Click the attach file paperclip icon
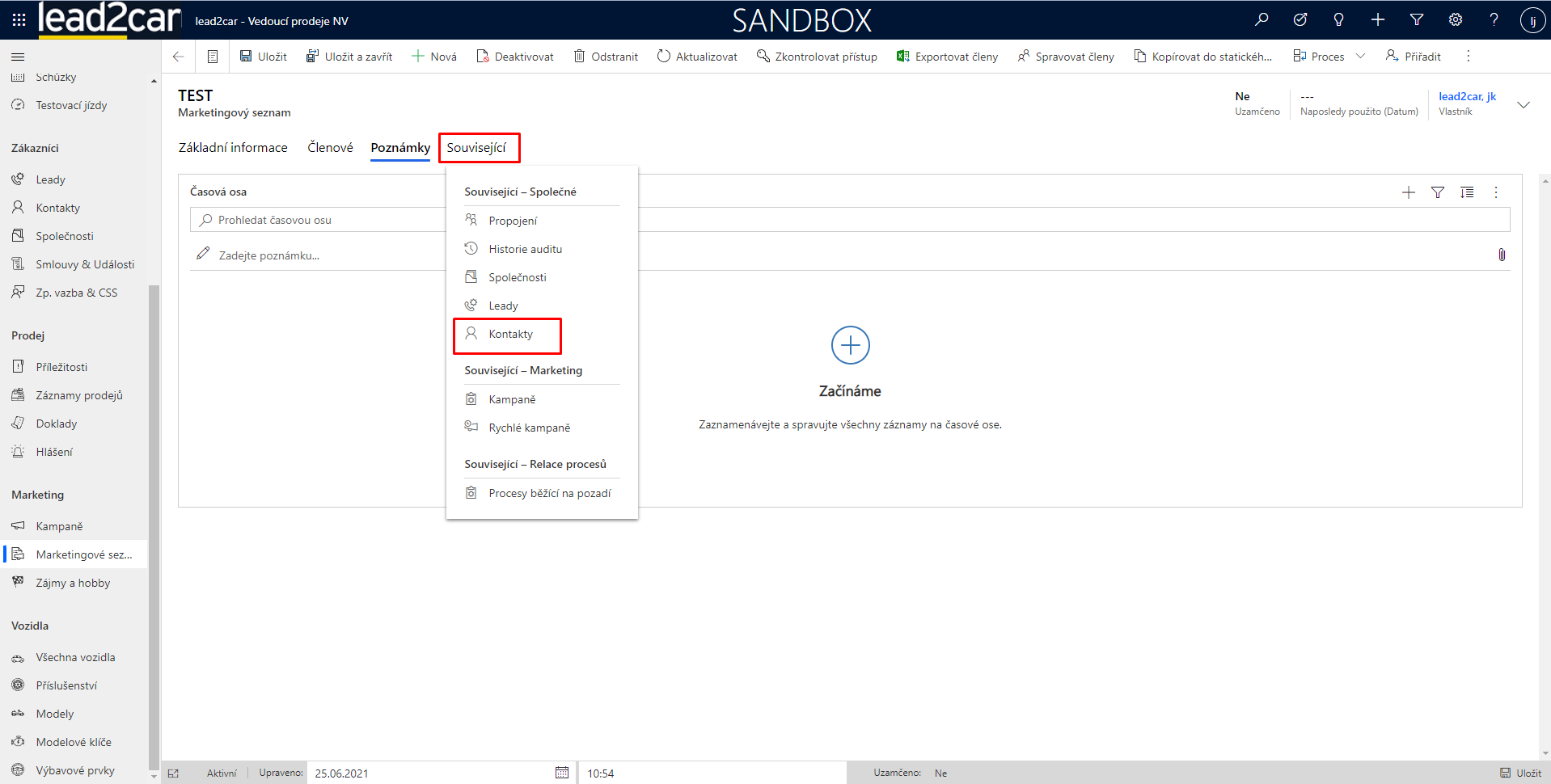The image size is (1551, 784). 1501,255
